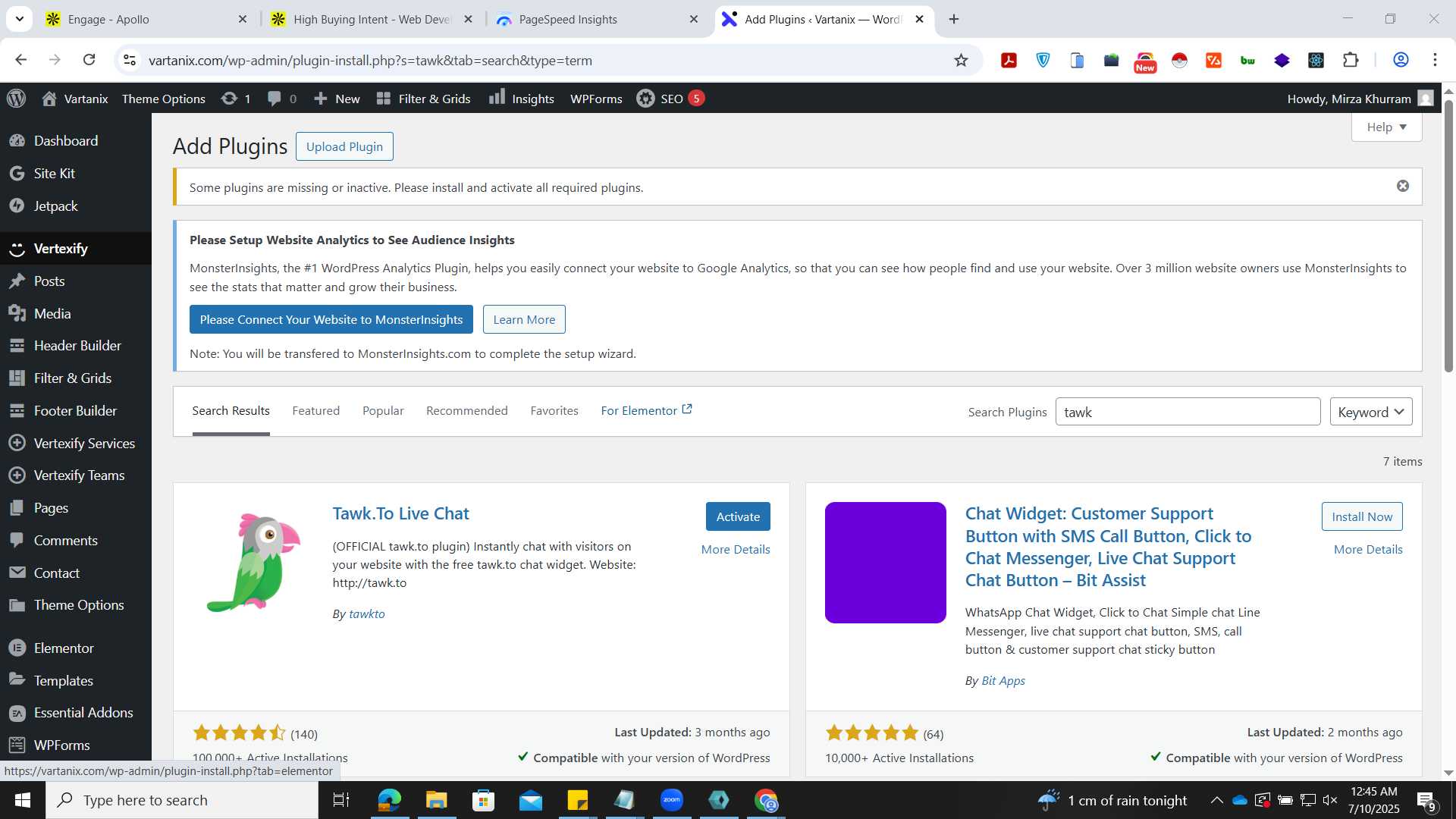Open a new browser tab
Viewport: 1456px width, 819px height.
(x=954, y=19)
